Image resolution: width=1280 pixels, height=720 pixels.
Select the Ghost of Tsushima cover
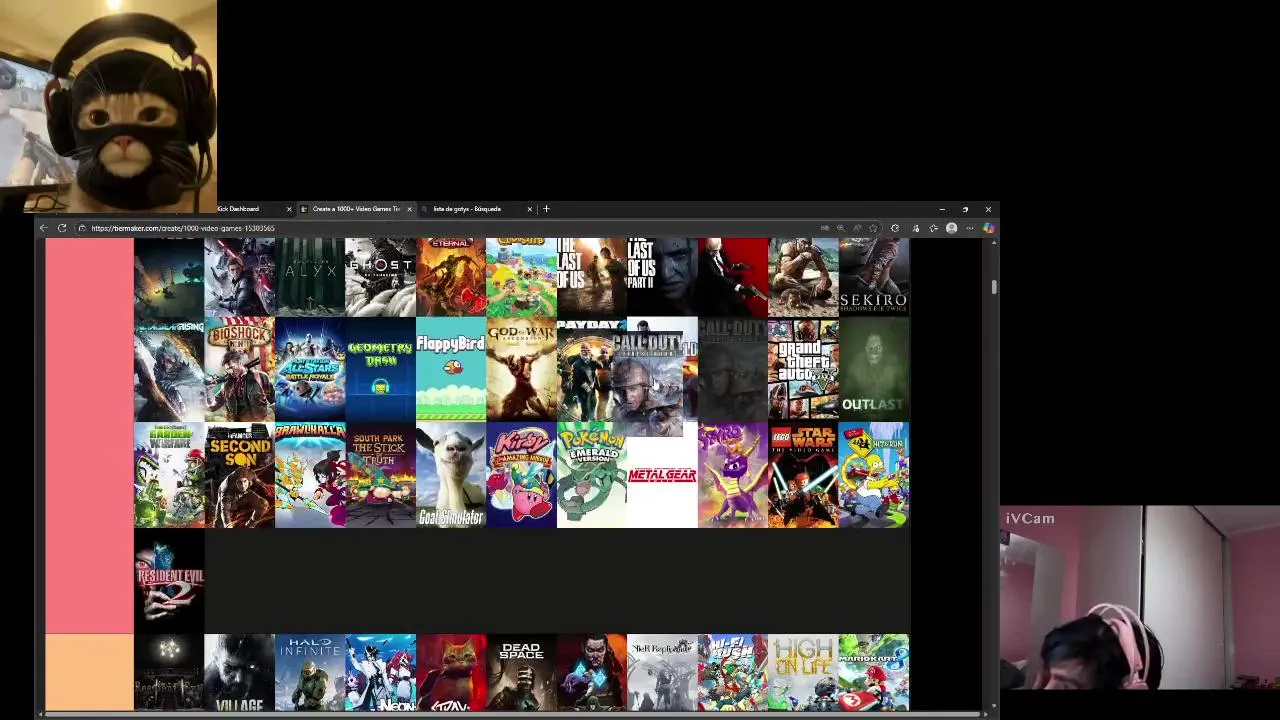(x=380, y=277)
